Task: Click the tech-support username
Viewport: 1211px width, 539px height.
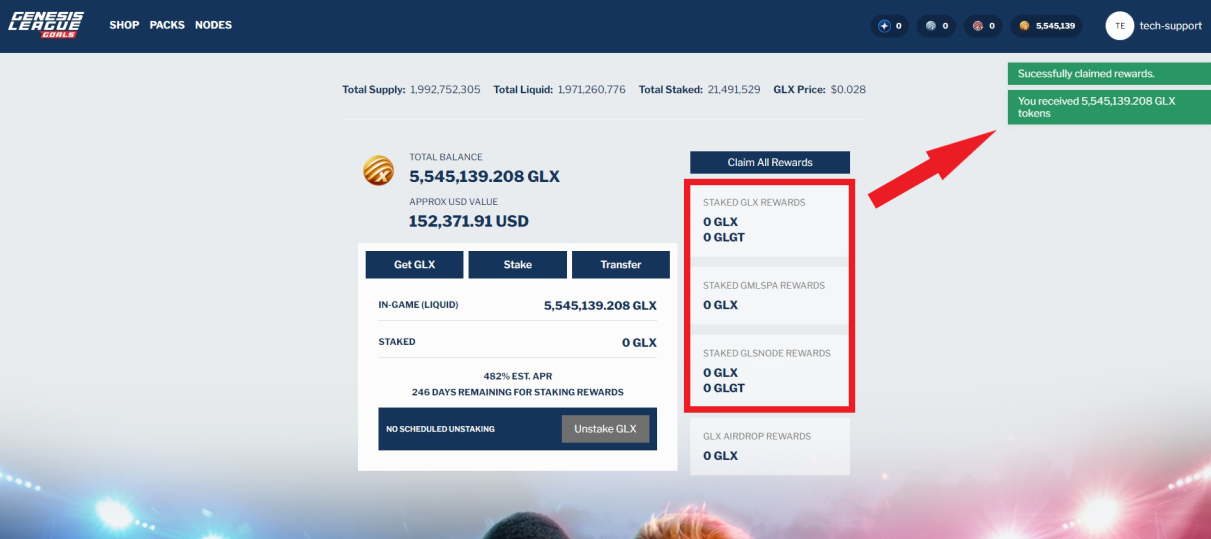Action: (x=1170, y=26)
